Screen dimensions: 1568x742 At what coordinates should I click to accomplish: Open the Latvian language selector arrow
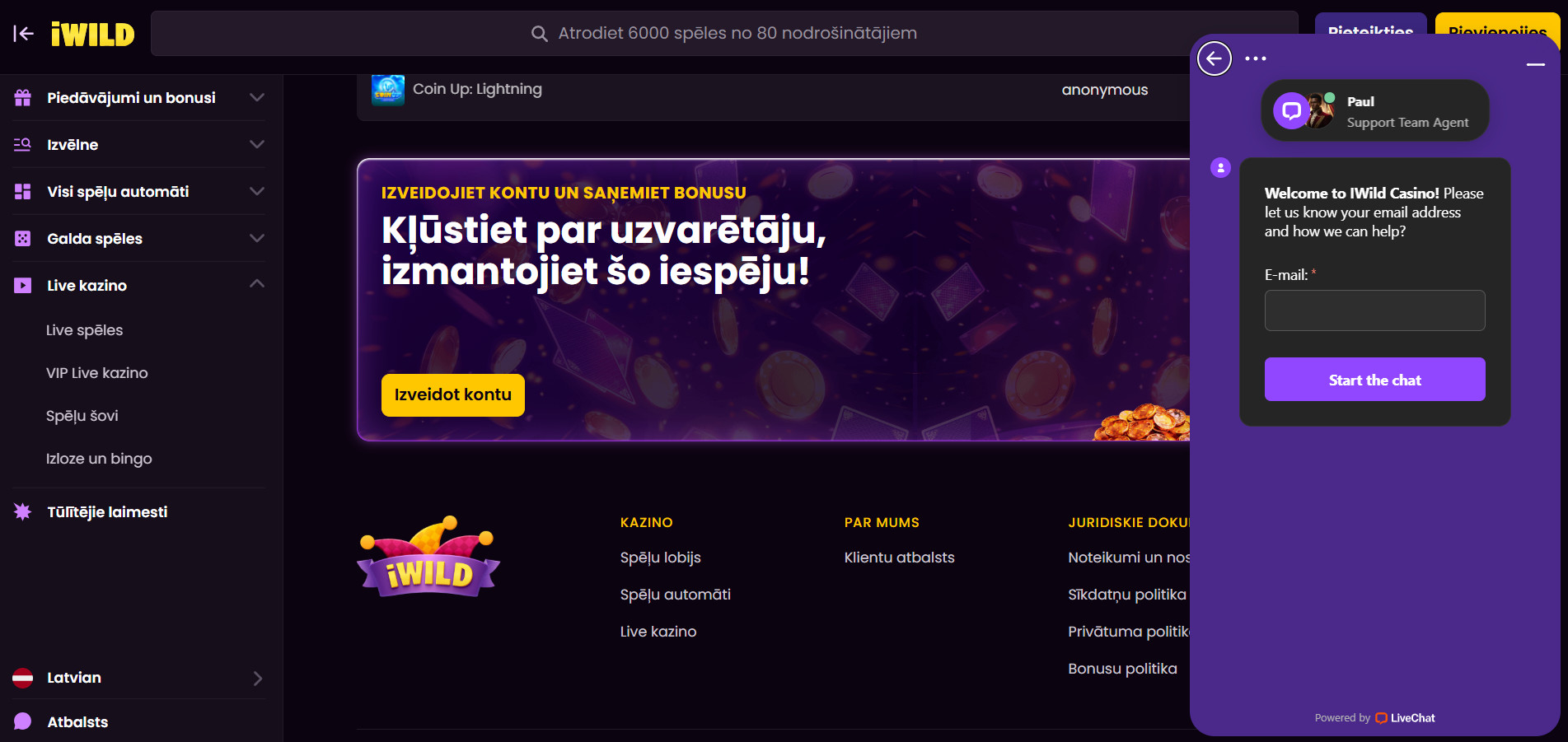tap(258, 679)
